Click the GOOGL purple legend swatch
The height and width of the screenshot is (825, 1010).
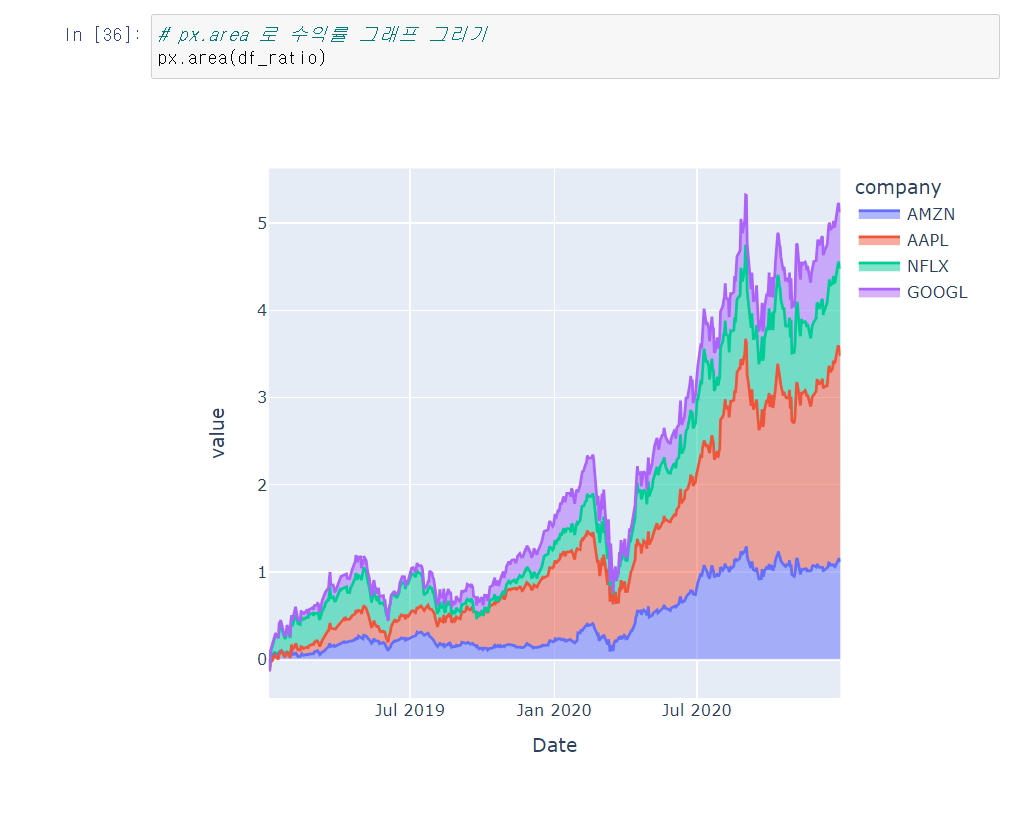(879, 292)
